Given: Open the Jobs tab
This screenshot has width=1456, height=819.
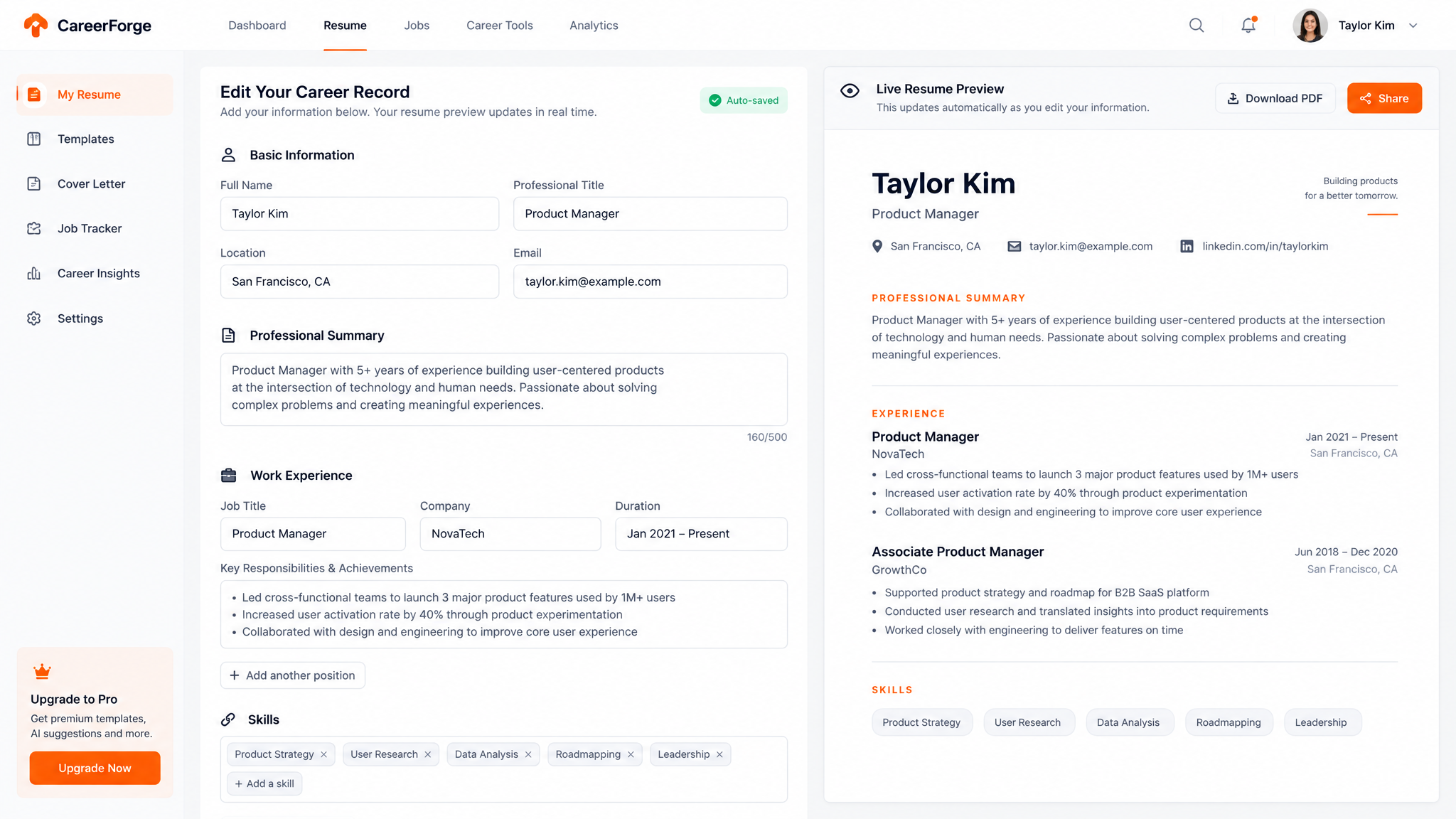Looking at the screenshot, I should click(x=417, y=26).
